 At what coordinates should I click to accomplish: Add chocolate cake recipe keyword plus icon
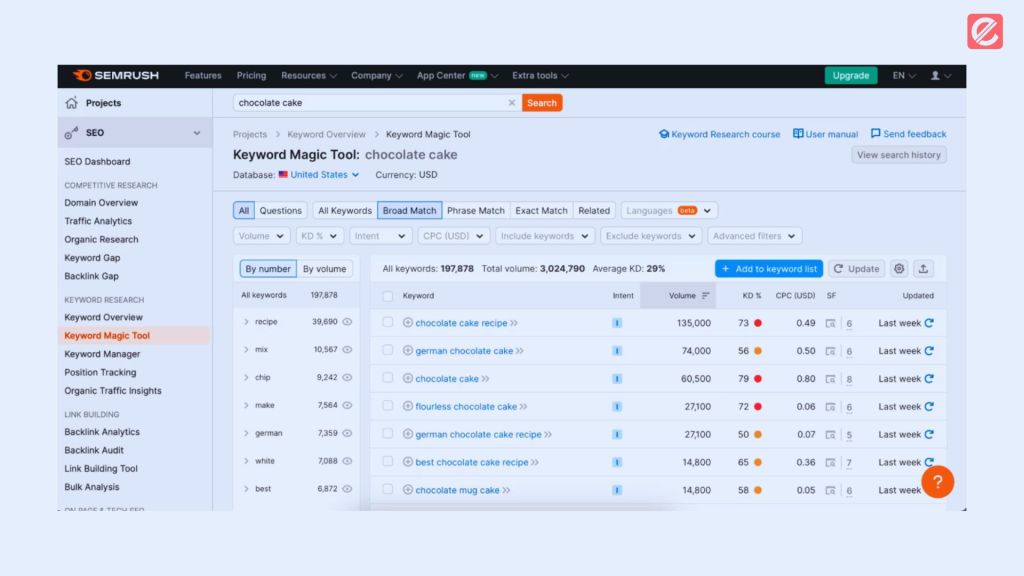[x=408, y=323]
